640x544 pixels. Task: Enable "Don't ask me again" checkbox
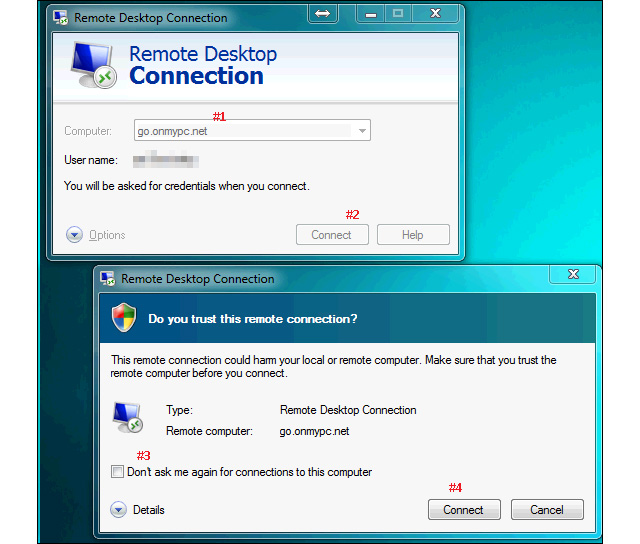[x=118, y=472]
